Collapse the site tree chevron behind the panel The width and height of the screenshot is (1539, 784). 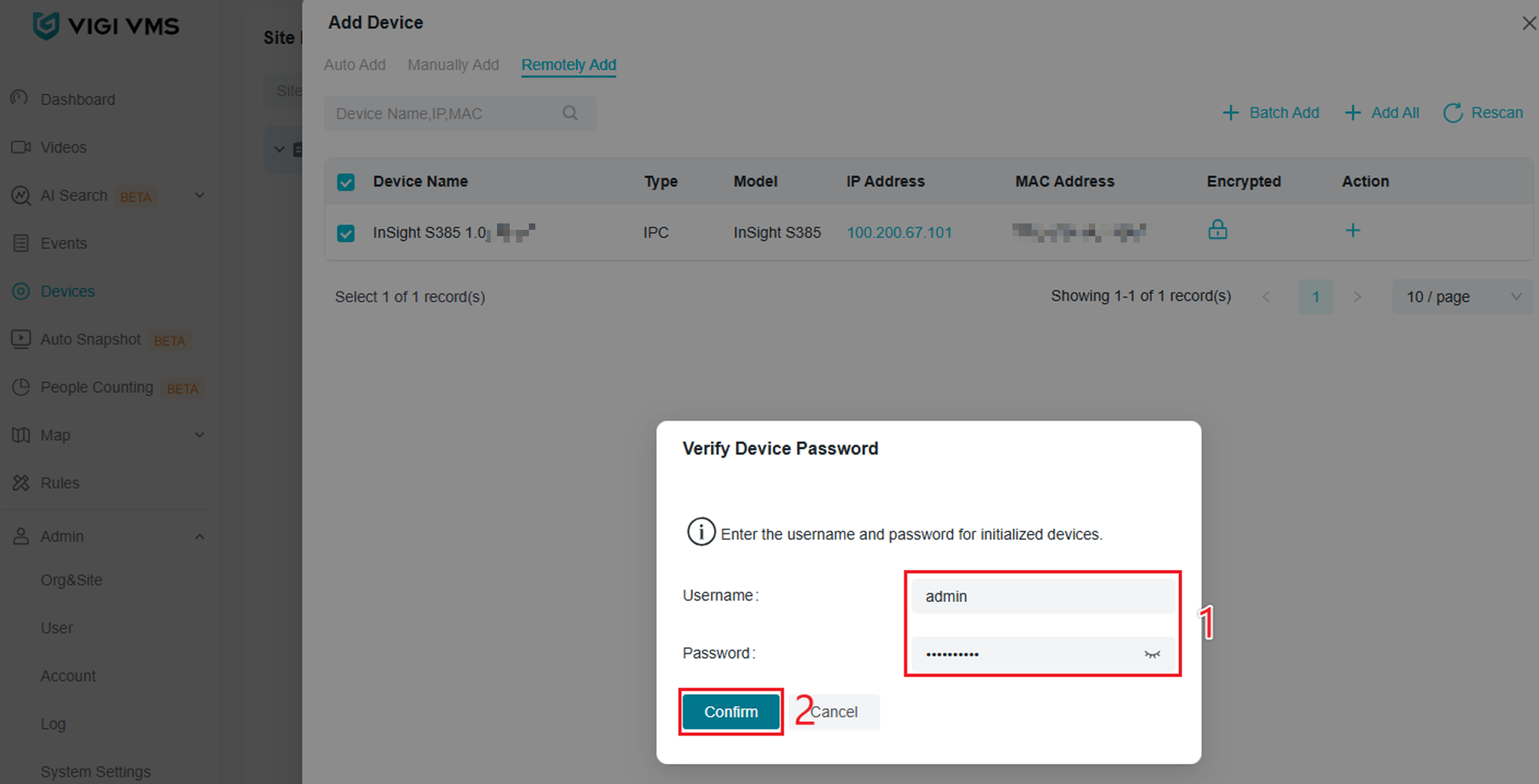point(279,149)
